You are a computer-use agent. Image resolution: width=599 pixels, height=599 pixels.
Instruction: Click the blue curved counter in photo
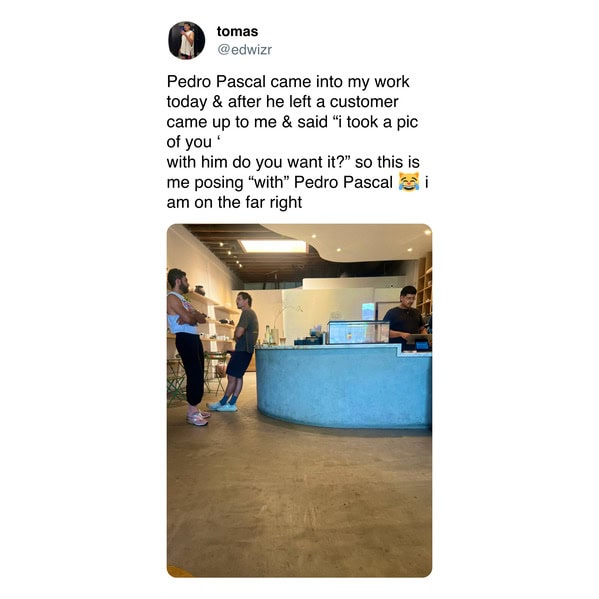pyautogui.click(x=344, y=386)
